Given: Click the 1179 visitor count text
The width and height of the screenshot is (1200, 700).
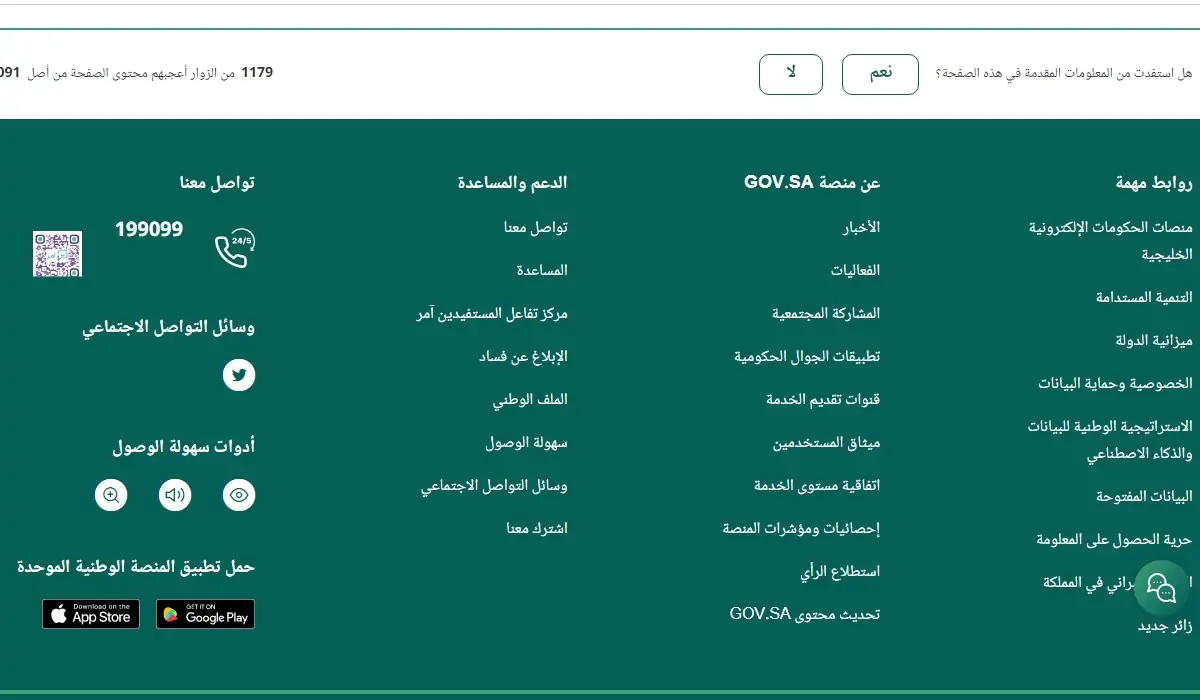Looking at the screenshot, I should click(257, 72).
